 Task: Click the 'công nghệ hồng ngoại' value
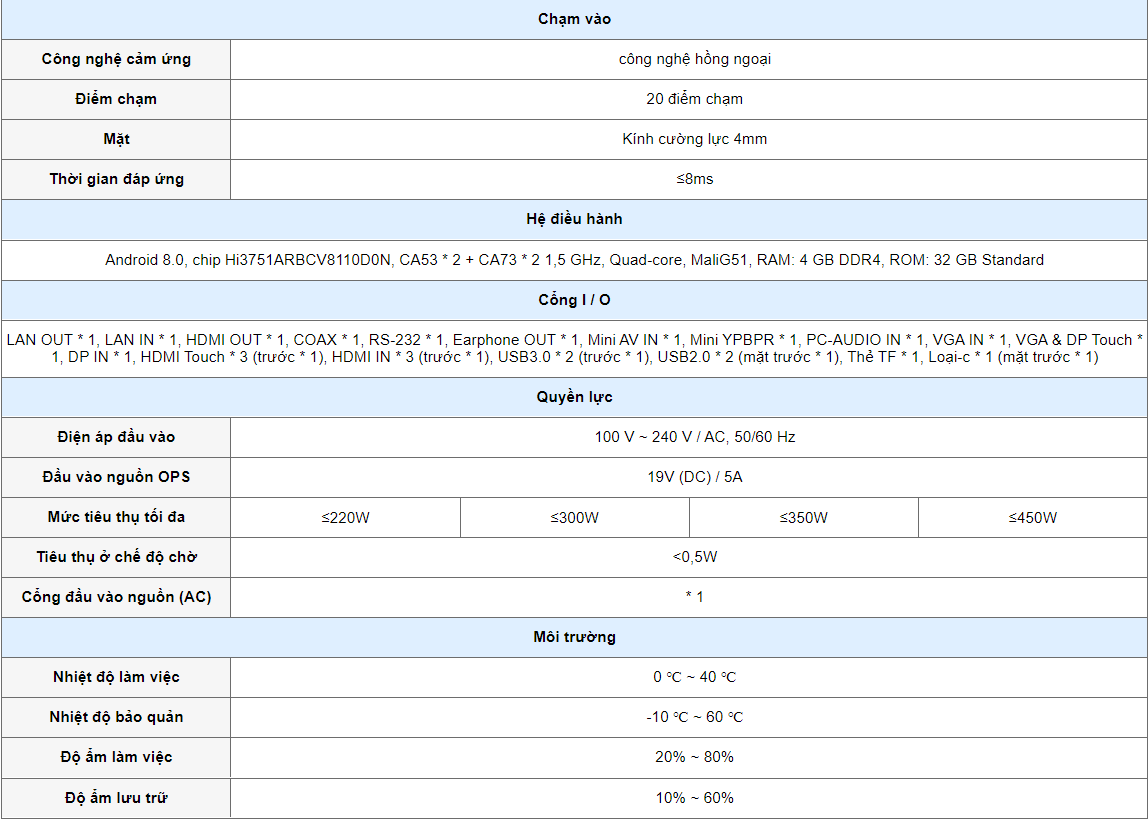coord(694,59)
